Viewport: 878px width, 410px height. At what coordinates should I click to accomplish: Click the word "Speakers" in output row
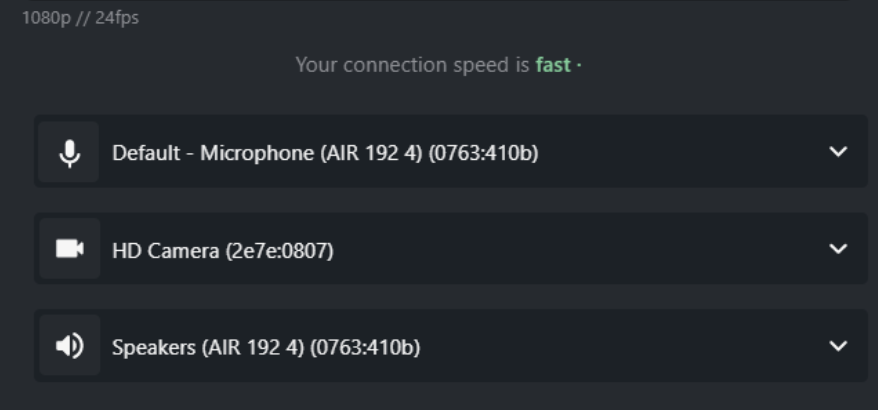tap(154, 347)
